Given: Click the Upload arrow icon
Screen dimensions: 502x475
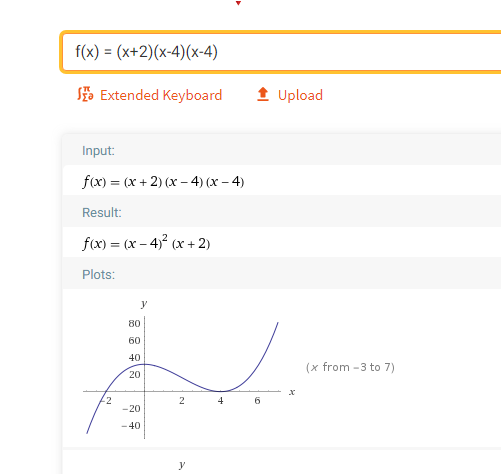Looking at the screenshot, I should point(263,94).
